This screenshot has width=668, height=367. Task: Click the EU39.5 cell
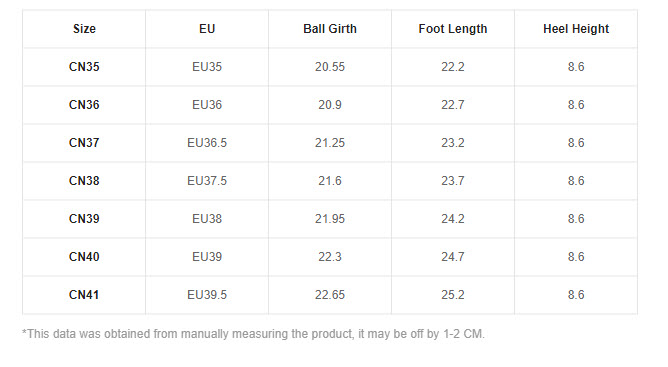coord(207,295)
